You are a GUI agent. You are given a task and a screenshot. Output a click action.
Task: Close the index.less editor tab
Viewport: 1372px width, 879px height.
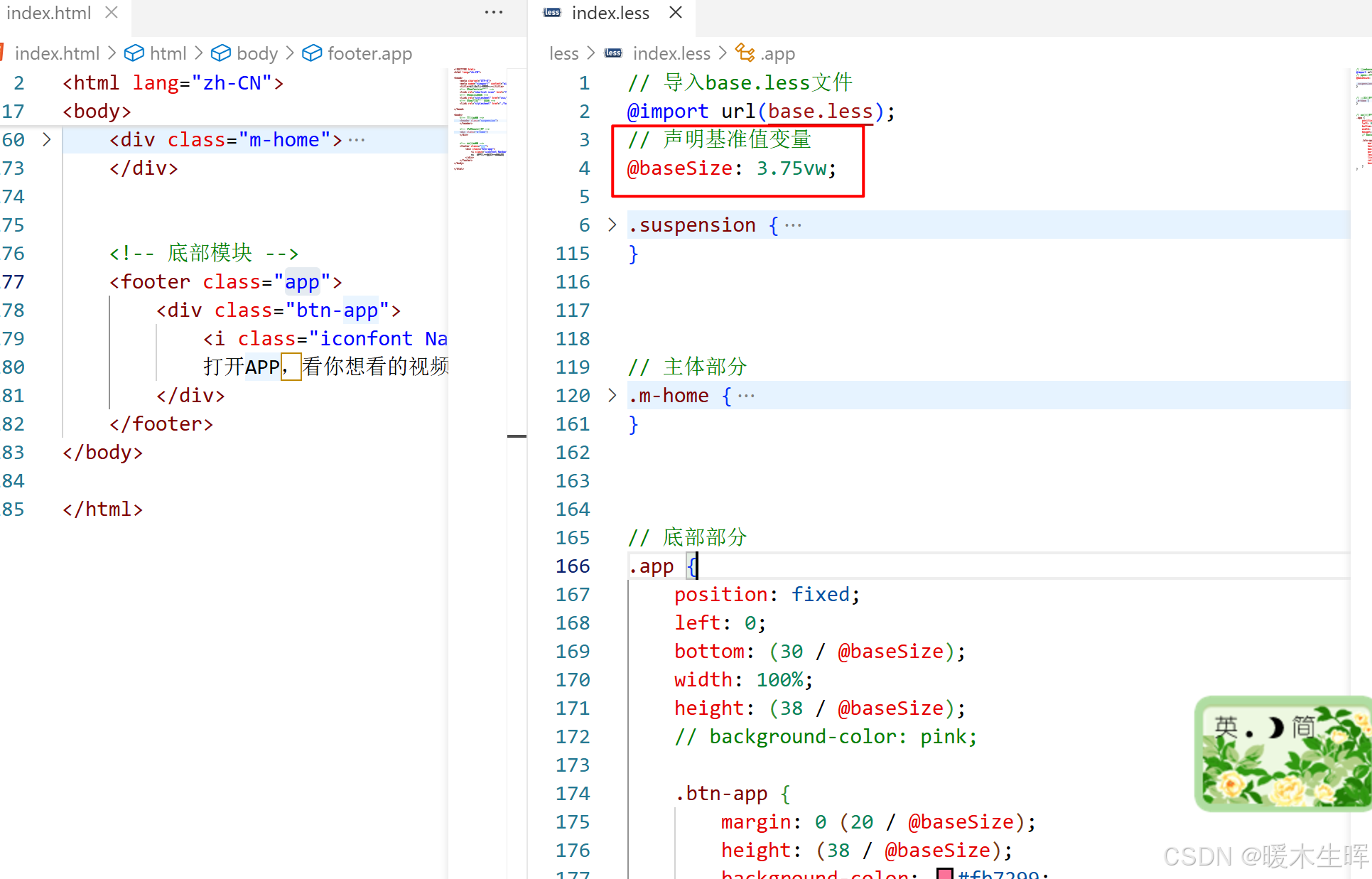tap(676, 13)
